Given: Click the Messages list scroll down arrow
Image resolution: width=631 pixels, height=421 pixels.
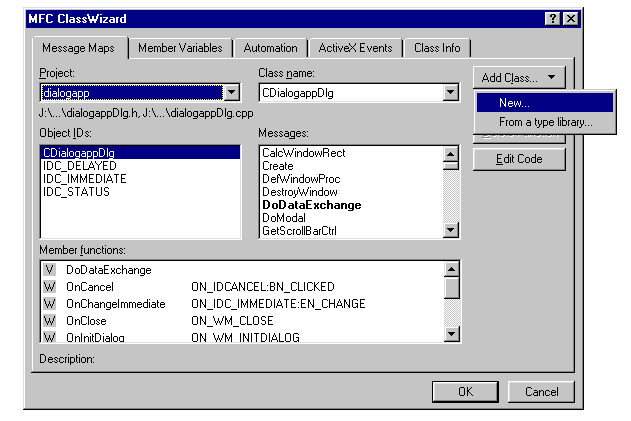Looking at the screenshot, I should [x=451, y=230].
